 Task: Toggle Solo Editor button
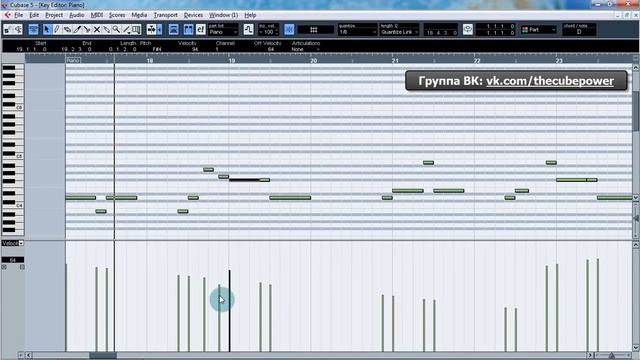point(8,29)
